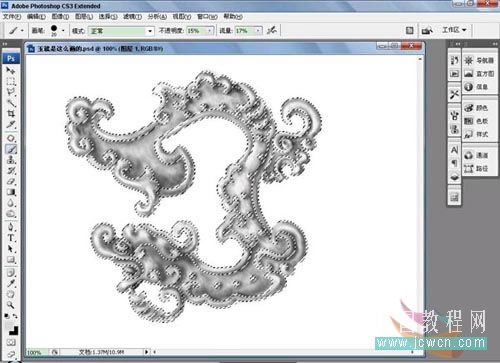Select the Shape tool
500x363 pixels.
click(11, 259)
